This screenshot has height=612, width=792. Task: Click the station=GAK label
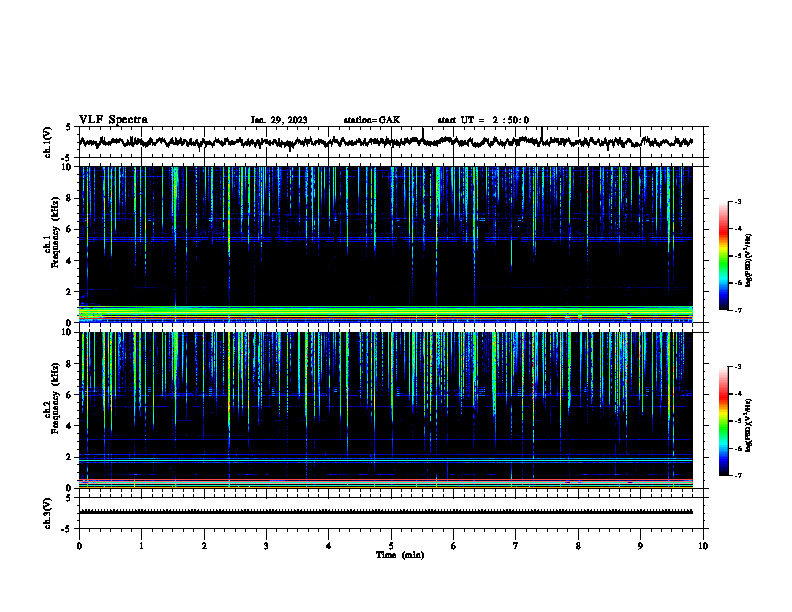click(372, 120)
